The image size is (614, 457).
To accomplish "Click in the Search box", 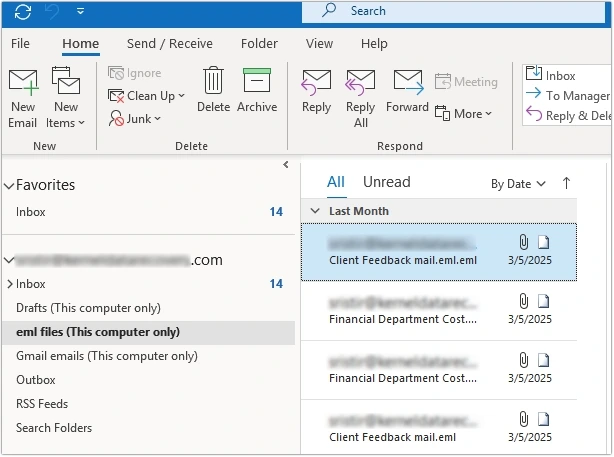I will pos(453,11).
